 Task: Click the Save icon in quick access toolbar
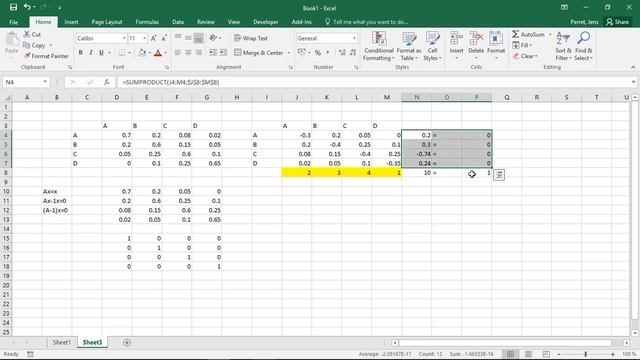tap(13, 7)
